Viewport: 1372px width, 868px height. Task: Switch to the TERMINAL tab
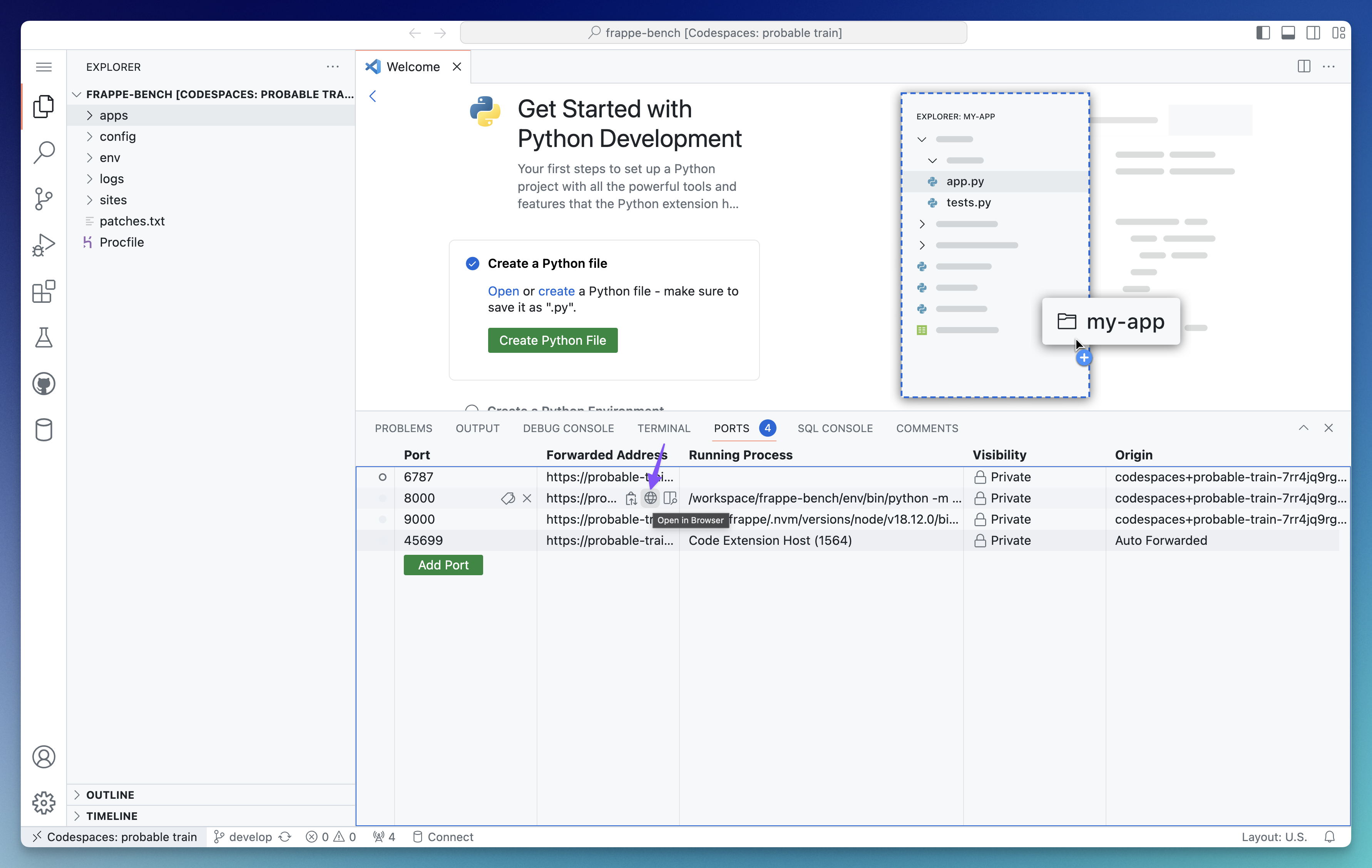tap(664, 428)
